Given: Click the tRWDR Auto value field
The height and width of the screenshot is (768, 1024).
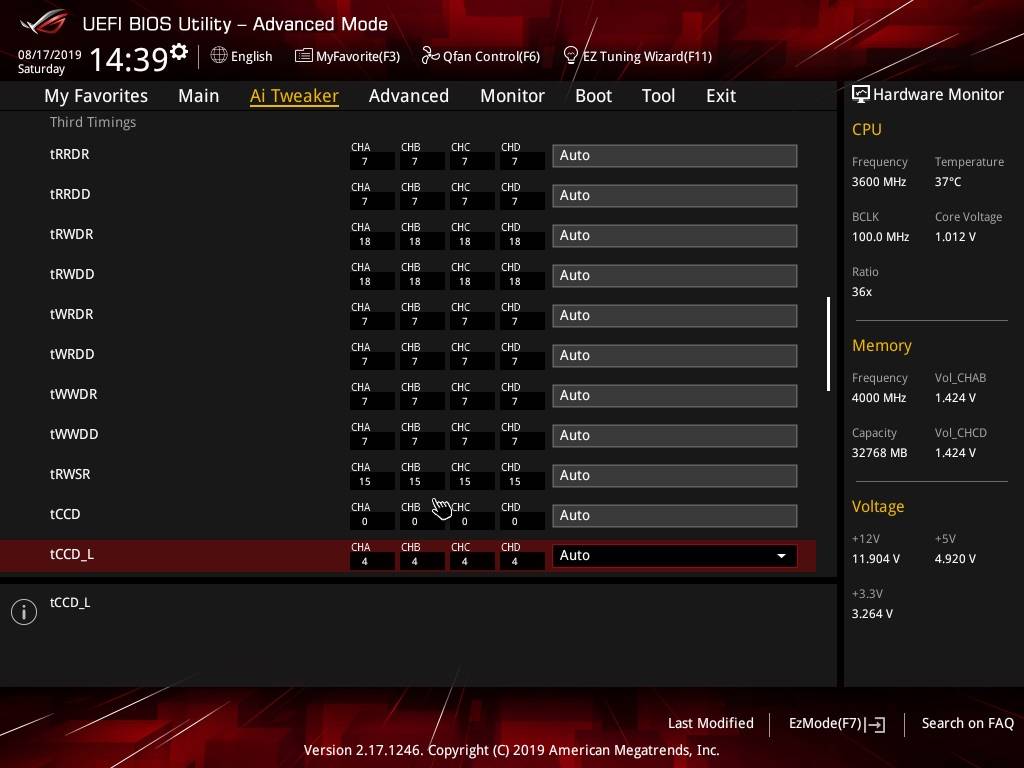Looking at the screenshot, I should click(x=675, y=236).
